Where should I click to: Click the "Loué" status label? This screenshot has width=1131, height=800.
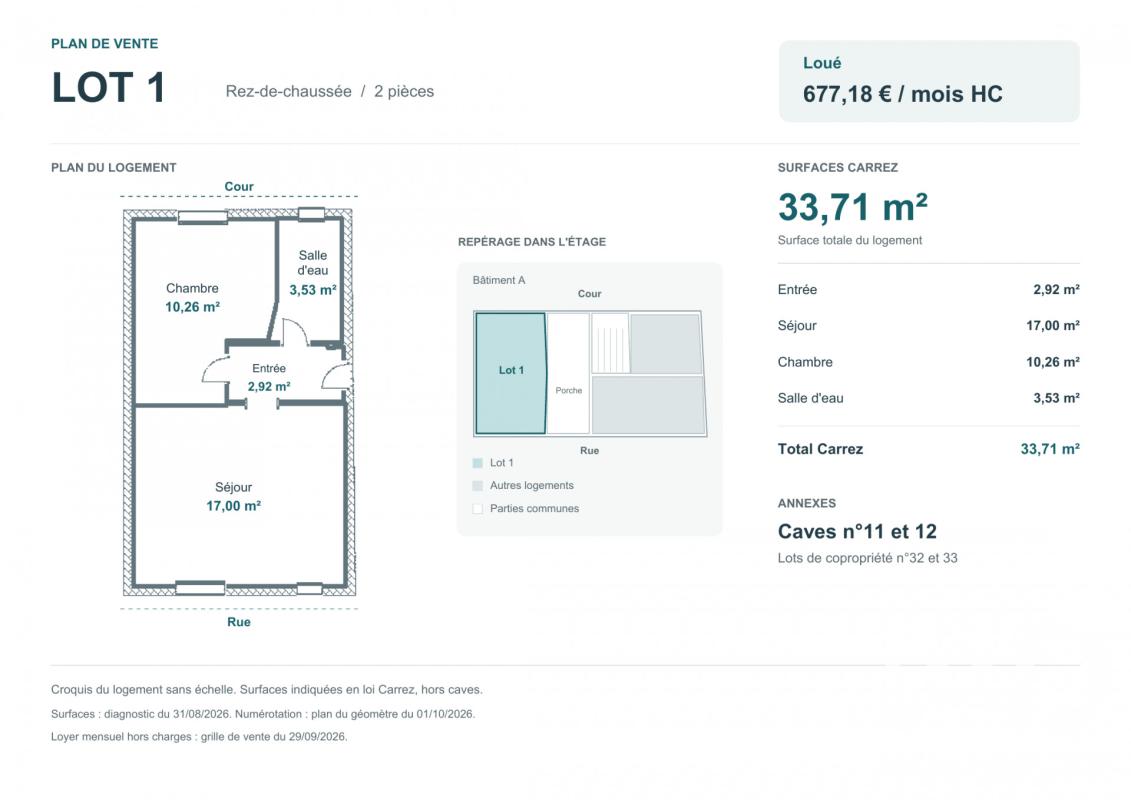pyautogui.click(x=822, y=63)
